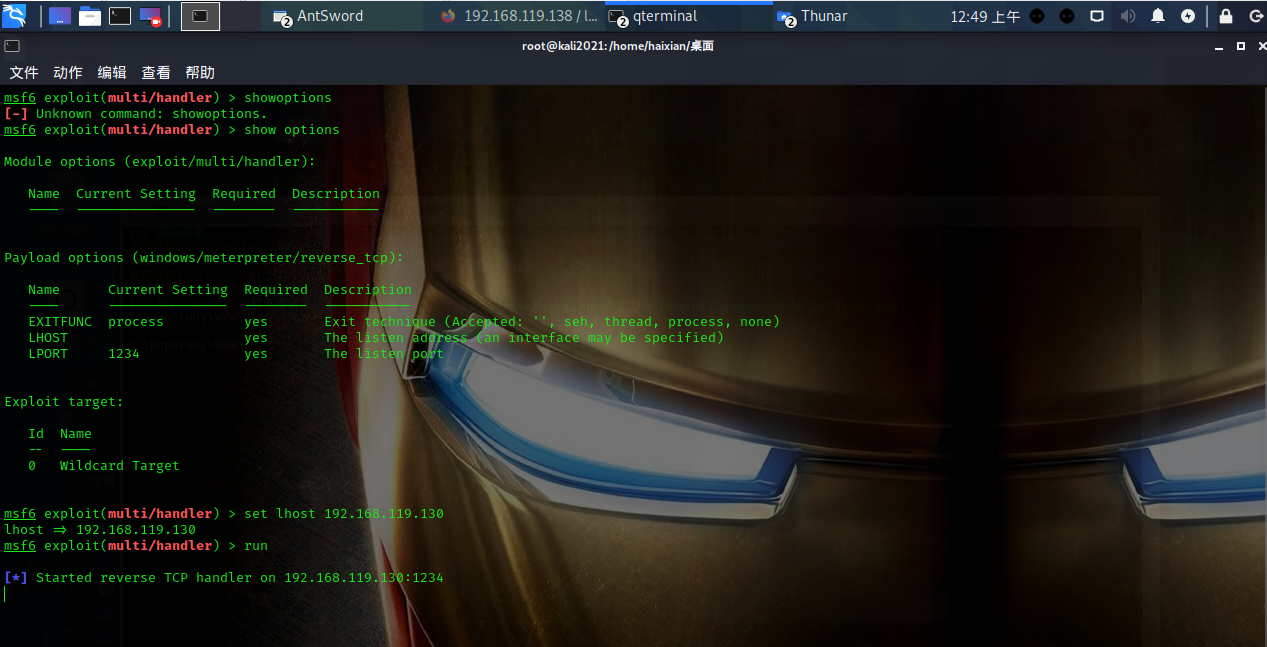Click the 'process' EXITFUNC setting value

click(x=136, y=322)
